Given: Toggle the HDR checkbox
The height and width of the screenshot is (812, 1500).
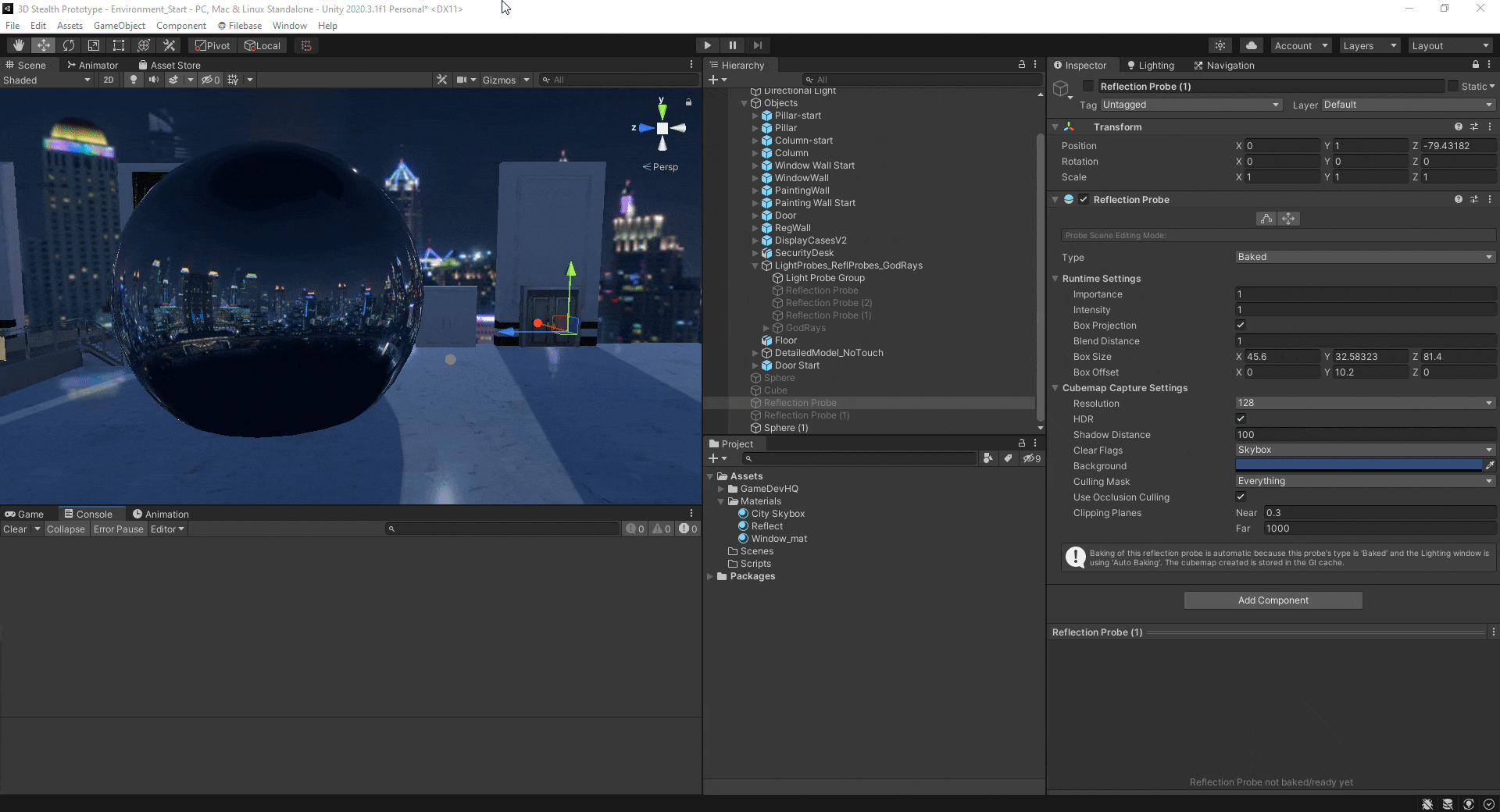Looking at the screenshot, I should [1241, 418].
